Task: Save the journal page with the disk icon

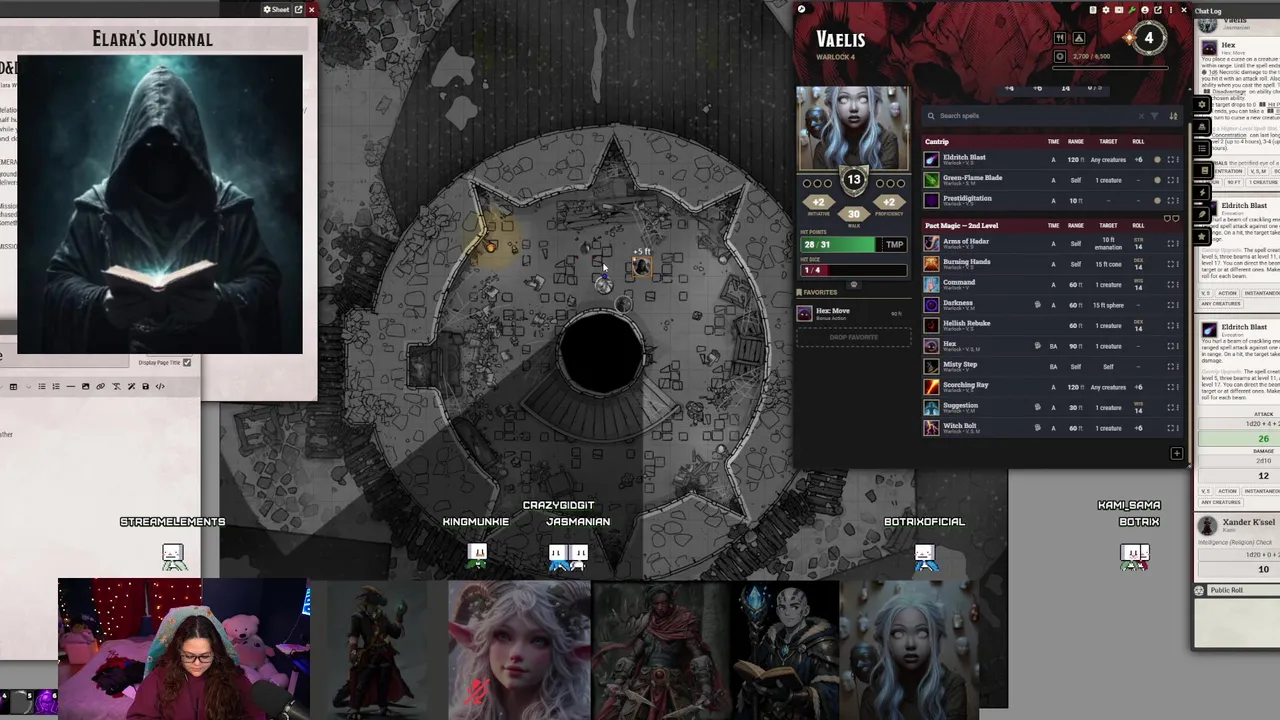Action: [145, 386]
